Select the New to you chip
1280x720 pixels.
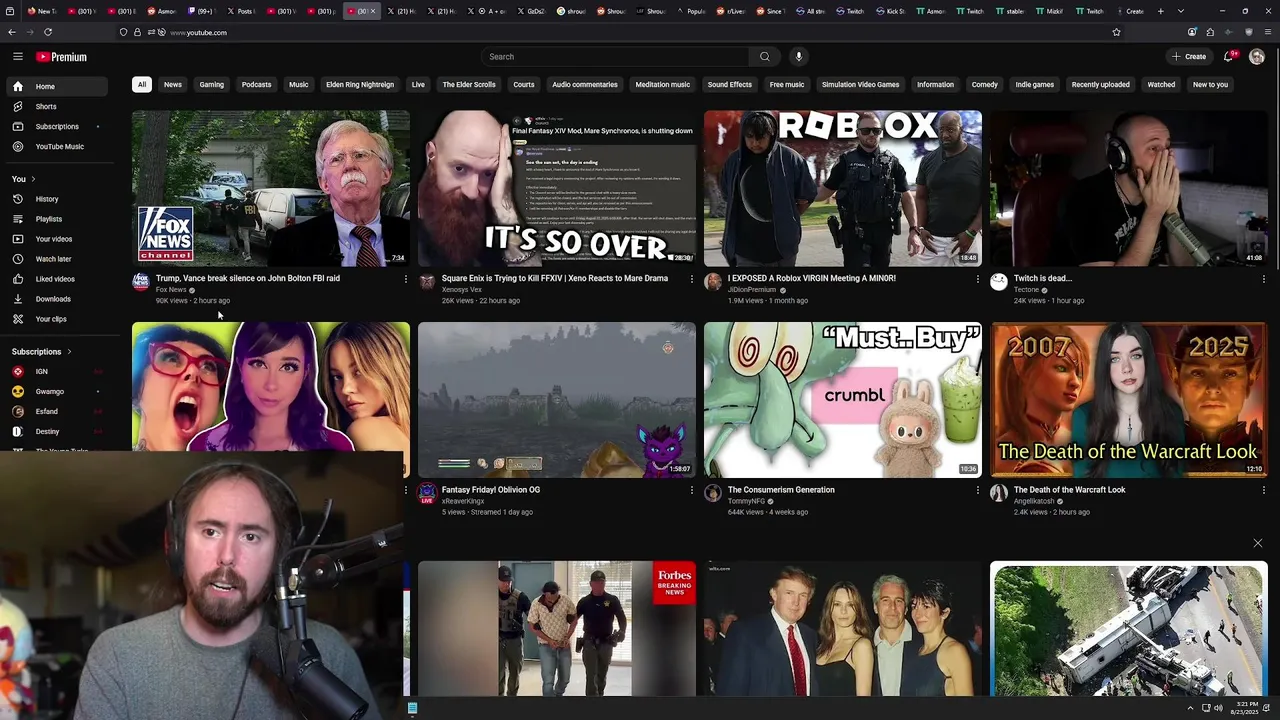1210,85
